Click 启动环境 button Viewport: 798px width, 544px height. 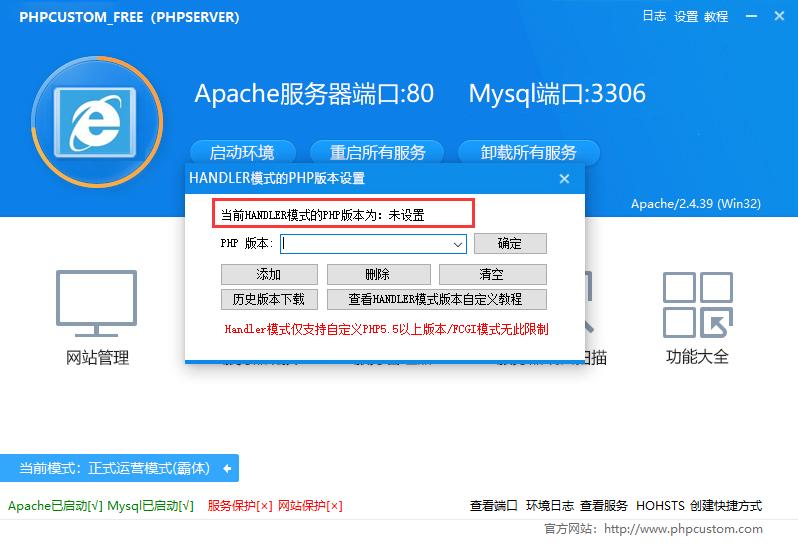point(242,152)
